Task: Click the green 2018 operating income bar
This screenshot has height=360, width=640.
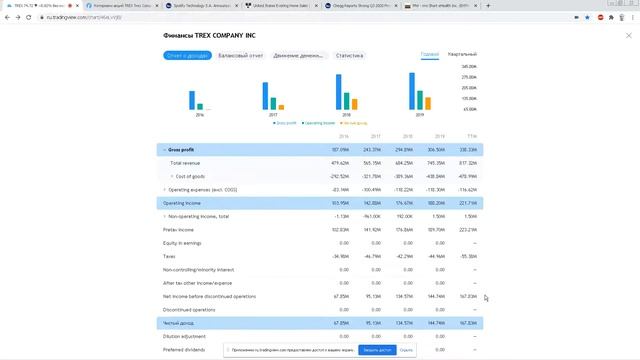Action: click(x=347, y=101)
